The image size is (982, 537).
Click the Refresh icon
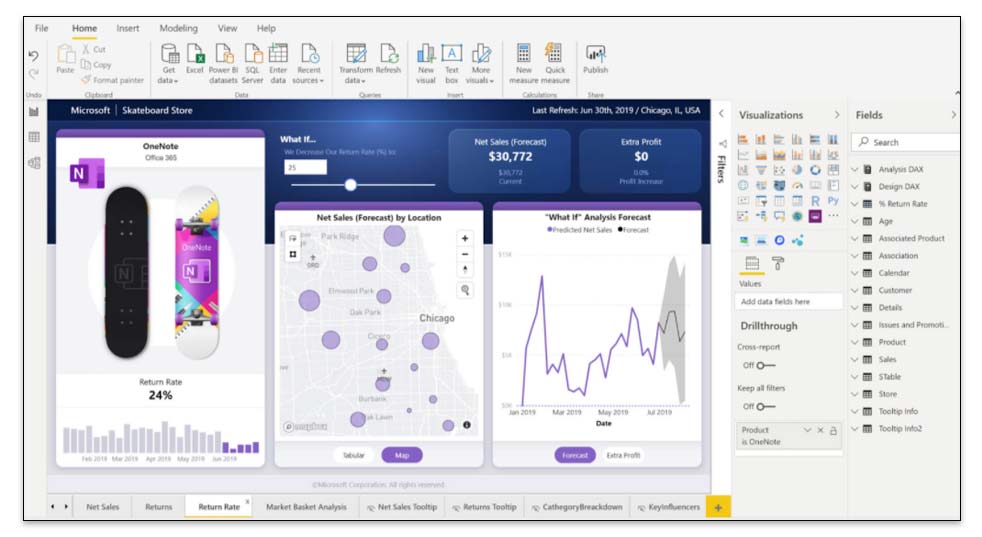point(388,54)
